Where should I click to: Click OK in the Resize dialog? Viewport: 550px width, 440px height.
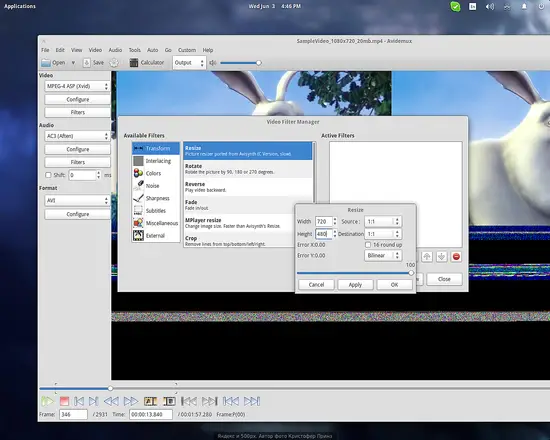point(394,285)
